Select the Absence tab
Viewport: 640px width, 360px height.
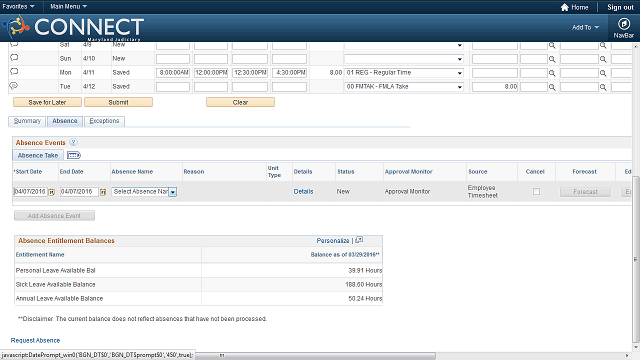point(64,121)
